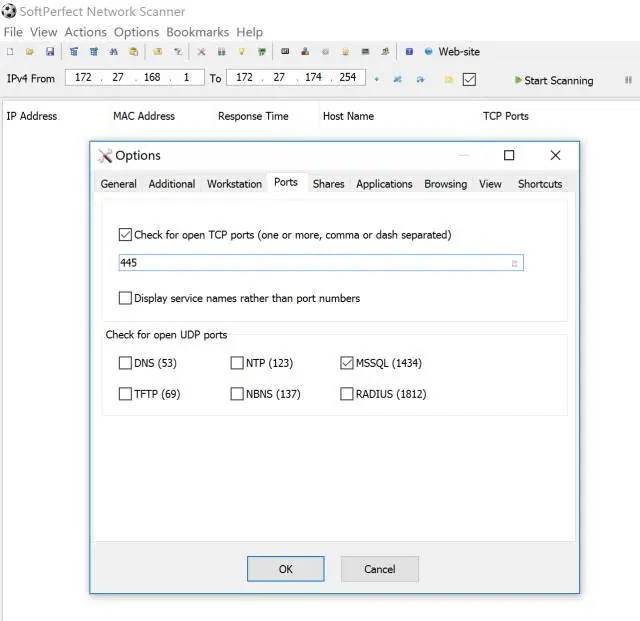
Task: Switch to the Shares tab
Action: 329,184
